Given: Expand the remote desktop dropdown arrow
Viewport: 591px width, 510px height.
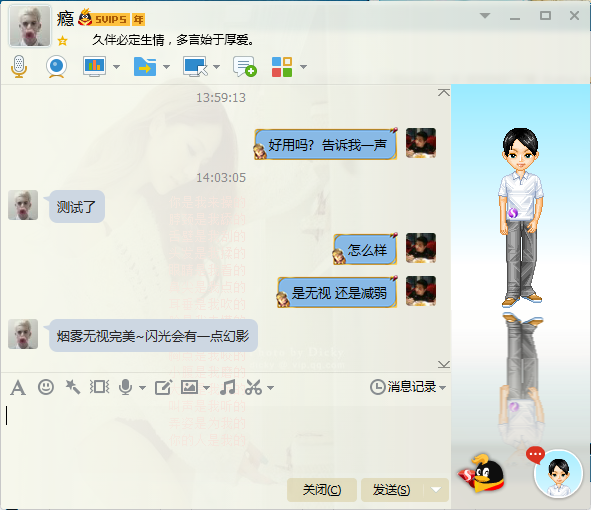Looking at the screenshot, I should click(x=216, y=67).
